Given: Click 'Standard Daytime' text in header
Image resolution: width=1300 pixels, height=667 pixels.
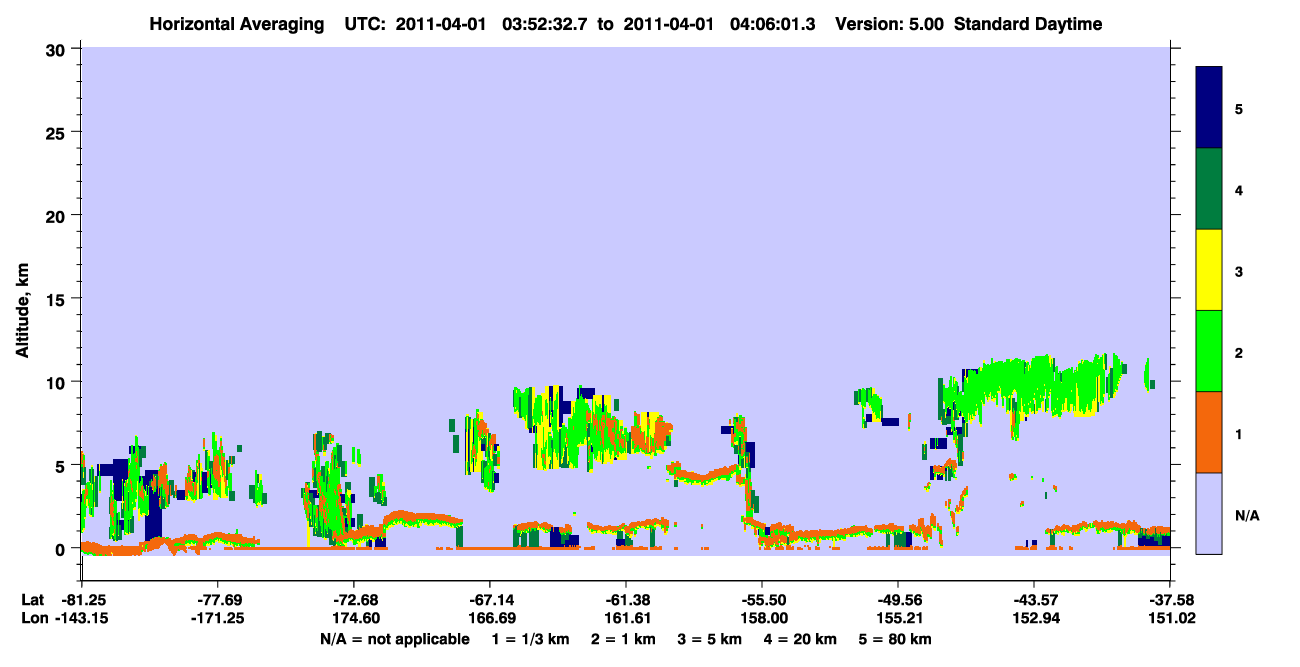Looking at the screenshot, I should [x=1028, y=24].
